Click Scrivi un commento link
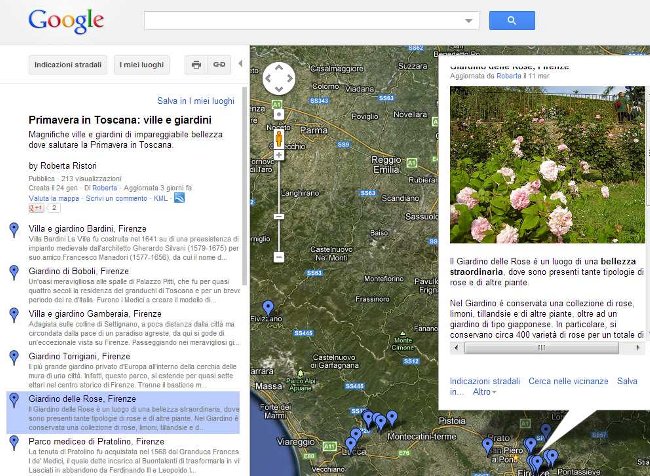Viewport: 650px width, 476px height. (x=116, y=199)
